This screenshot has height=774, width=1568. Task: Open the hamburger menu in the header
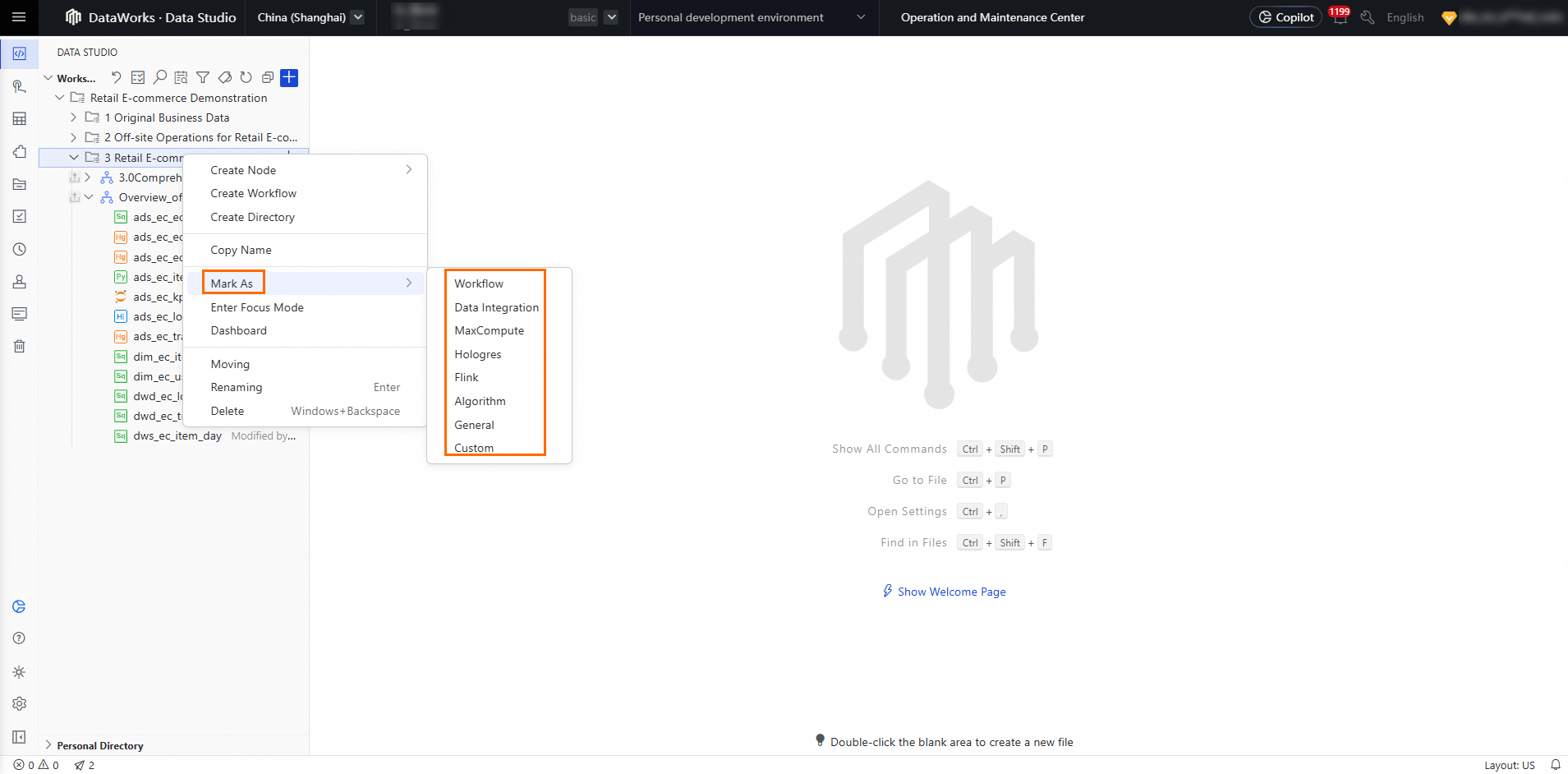pyautogui.click(x=19, y=17)
